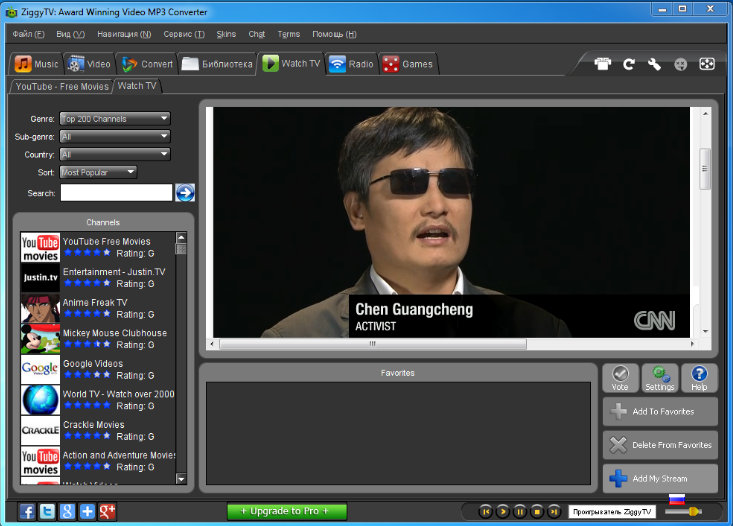This screenshot has width=733, height=526.
Task: Click the blue plus share icon
Action: tap(87, 512)
